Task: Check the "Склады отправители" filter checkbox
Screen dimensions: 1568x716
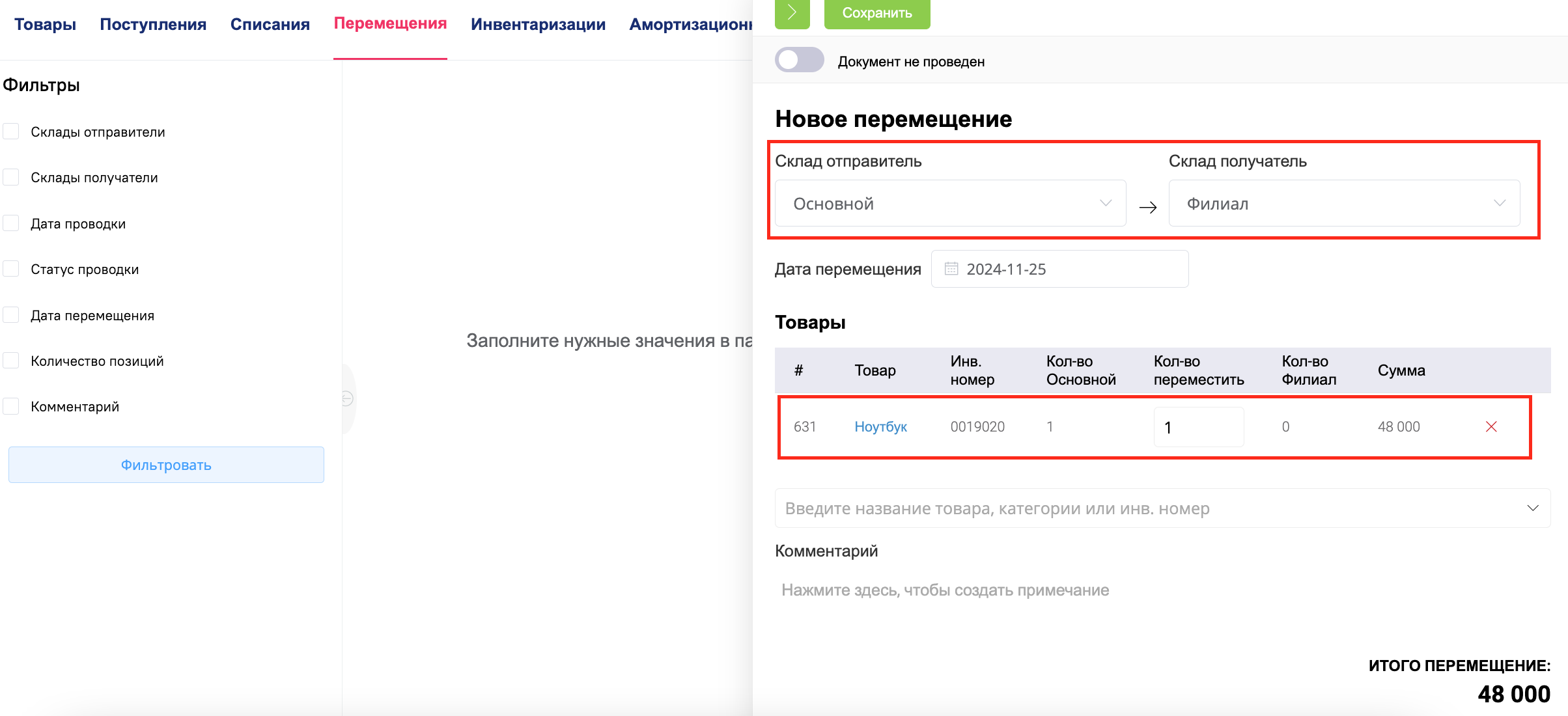Action: [x=11, y=131]
